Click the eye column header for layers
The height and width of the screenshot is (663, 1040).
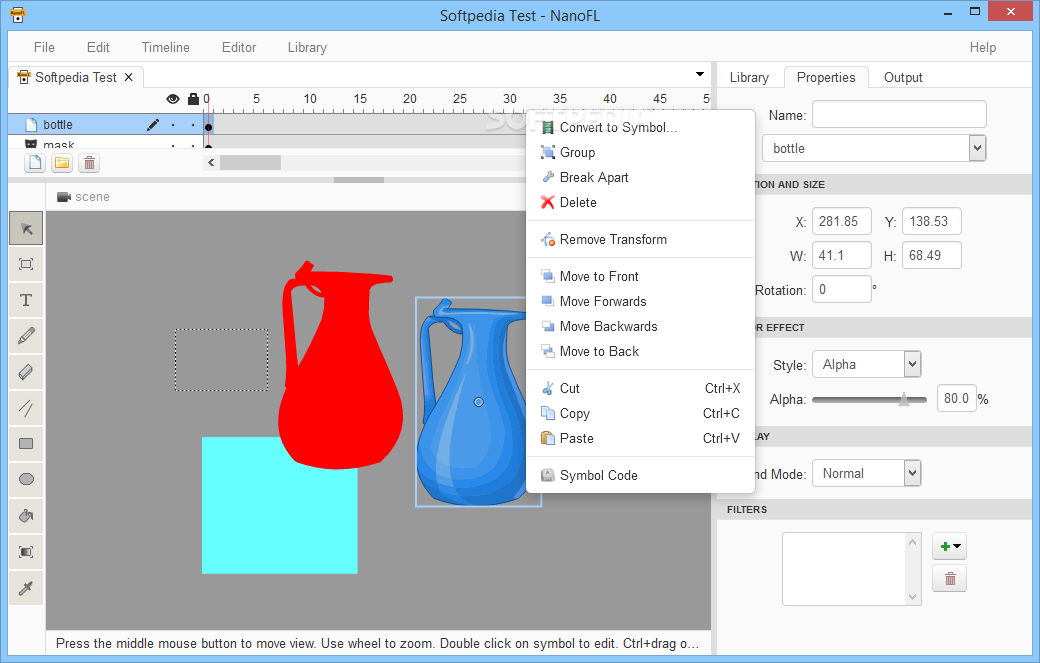point(172,99)
